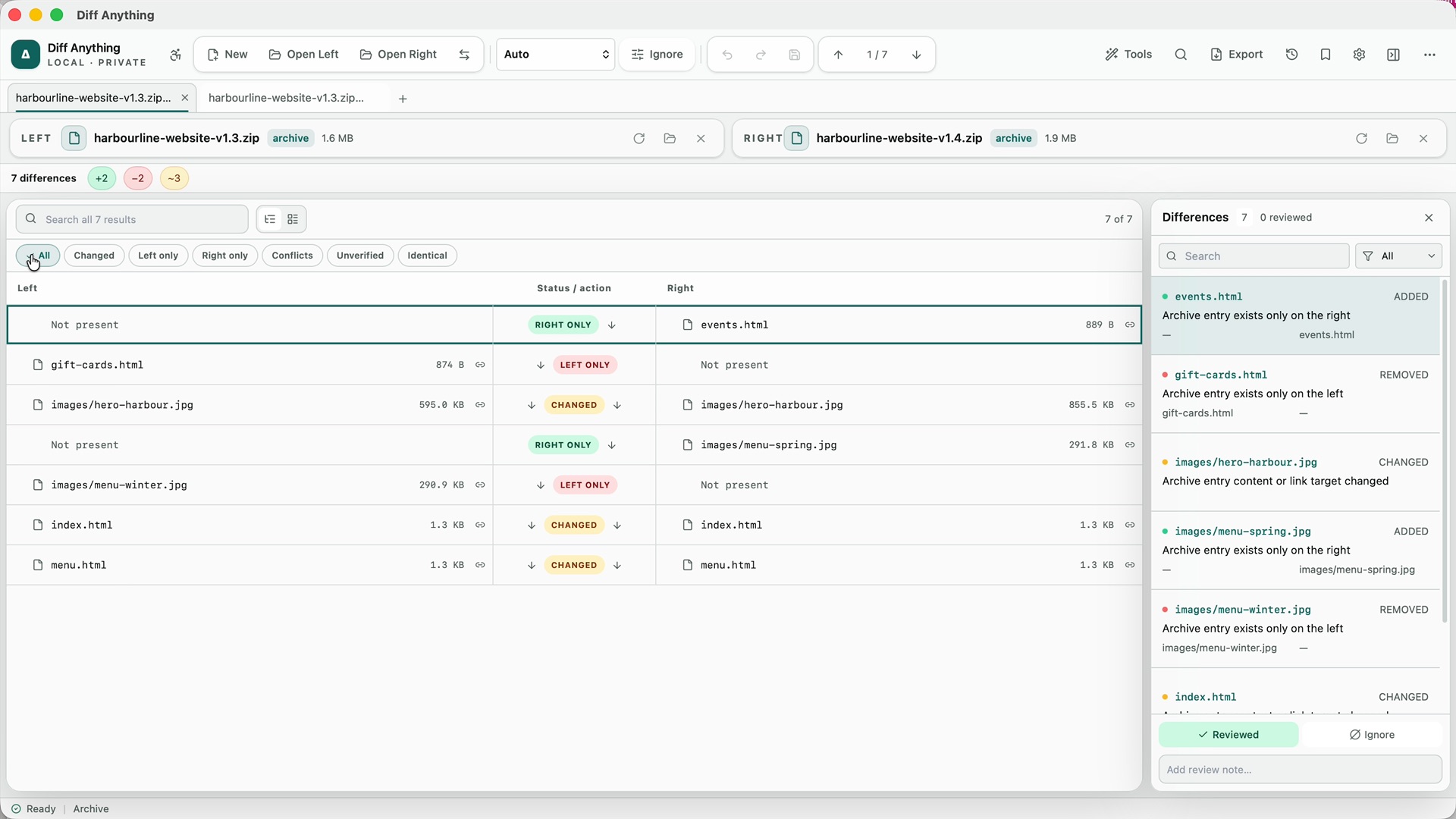Browse folder for right archive
Screen dimensions: 1456x819
(x=1392, y=139)
